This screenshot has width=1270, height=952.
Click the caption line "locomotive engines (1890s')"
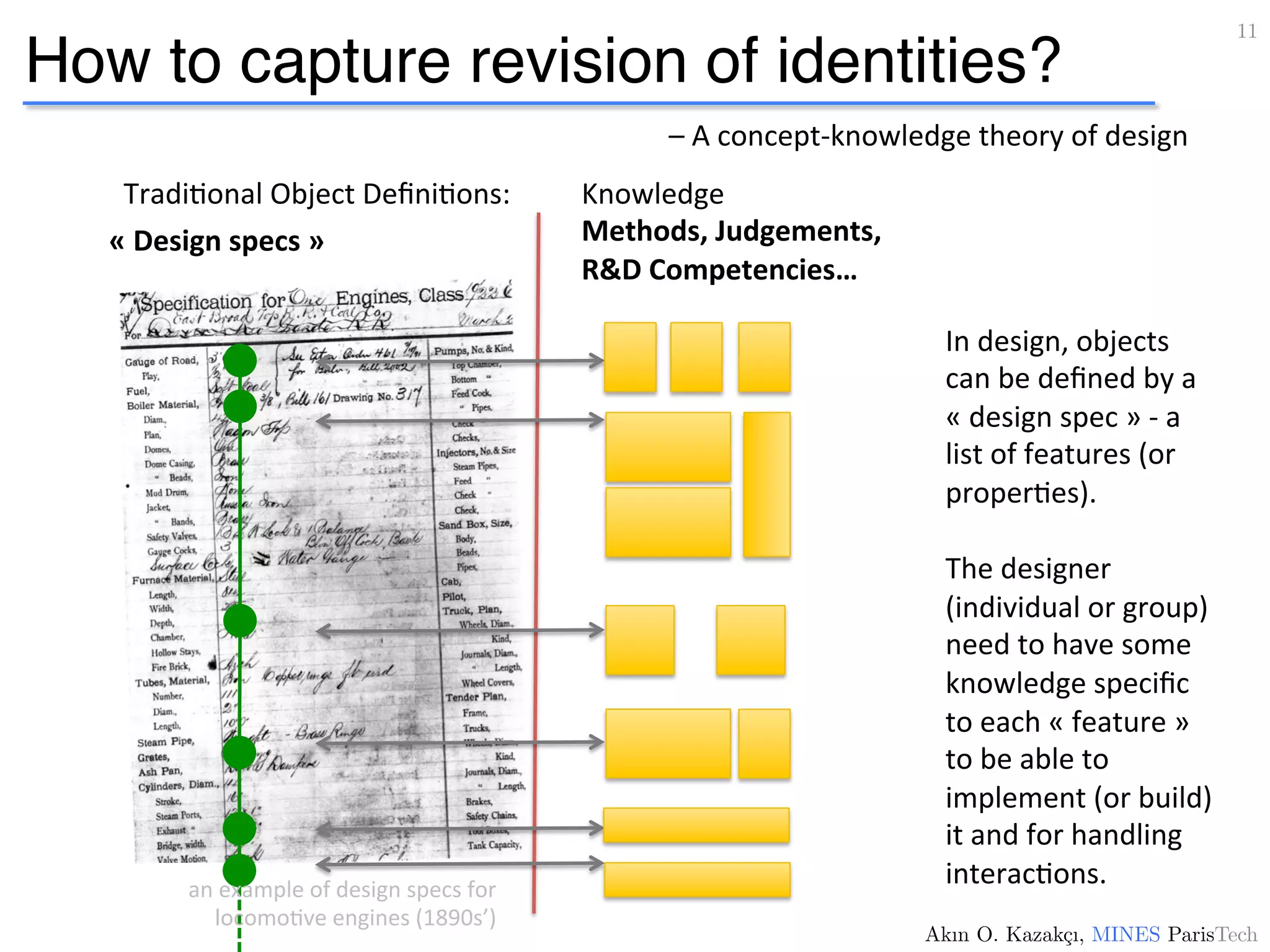[355, 918]
